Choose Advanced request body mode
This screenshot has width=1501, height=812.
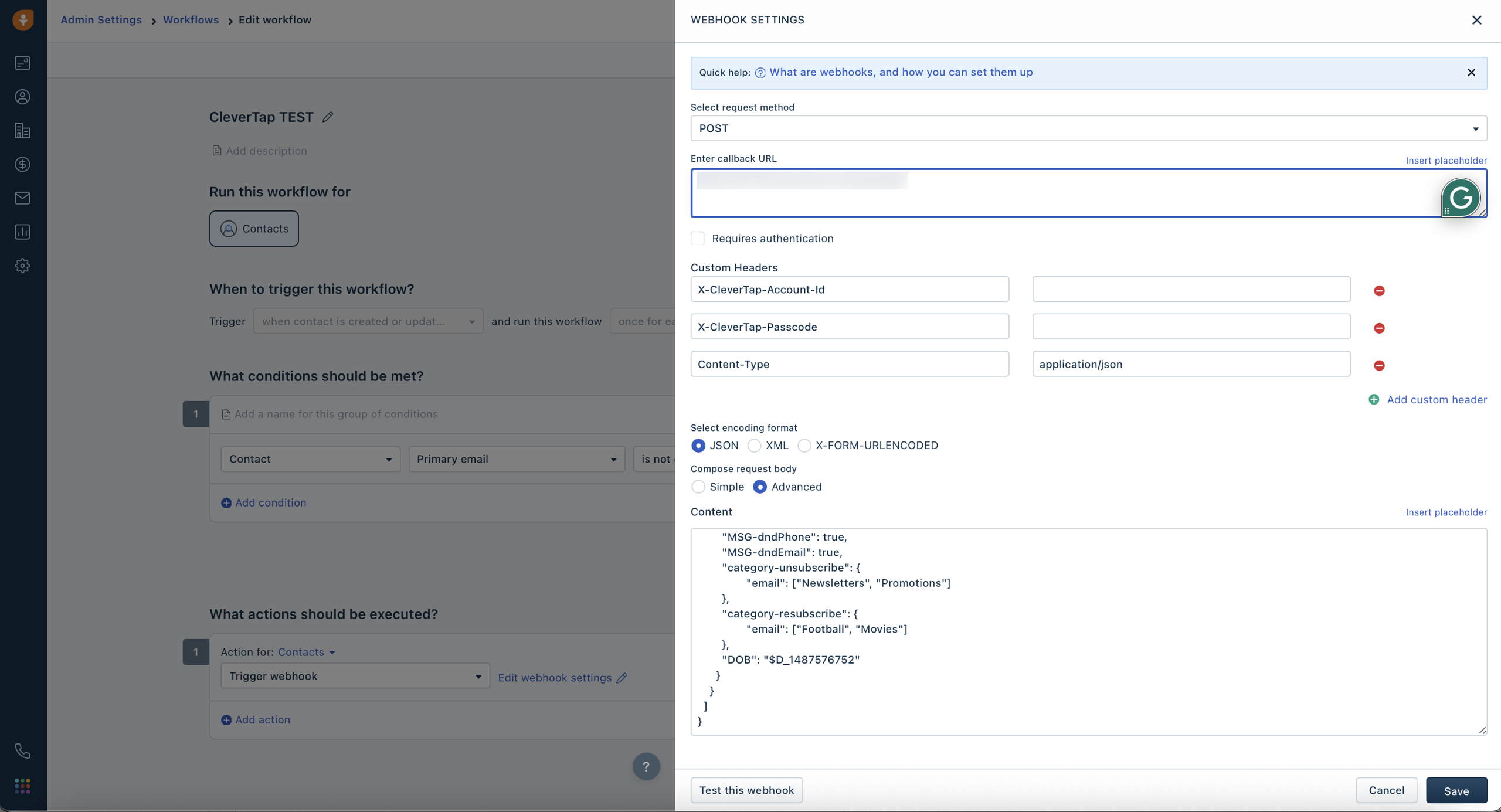point(759,487)
